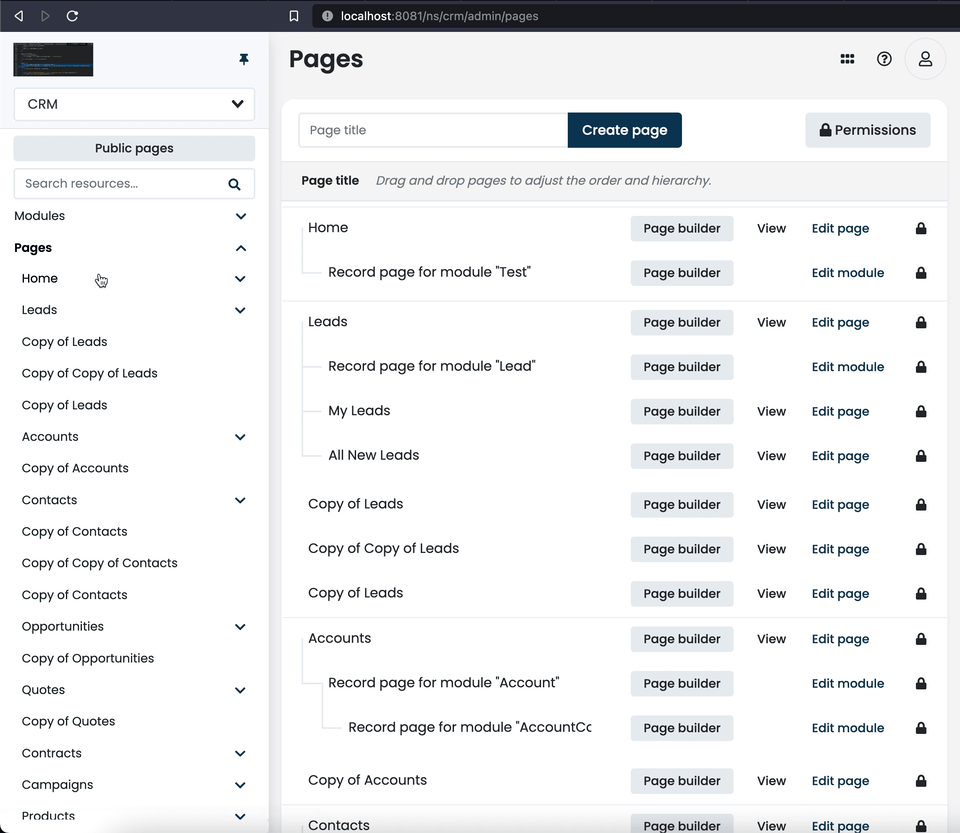Screen dimensions: 960x833
Task: Expand Campaigns in sidebar with its chevron
Action: (x=241, y=785)
